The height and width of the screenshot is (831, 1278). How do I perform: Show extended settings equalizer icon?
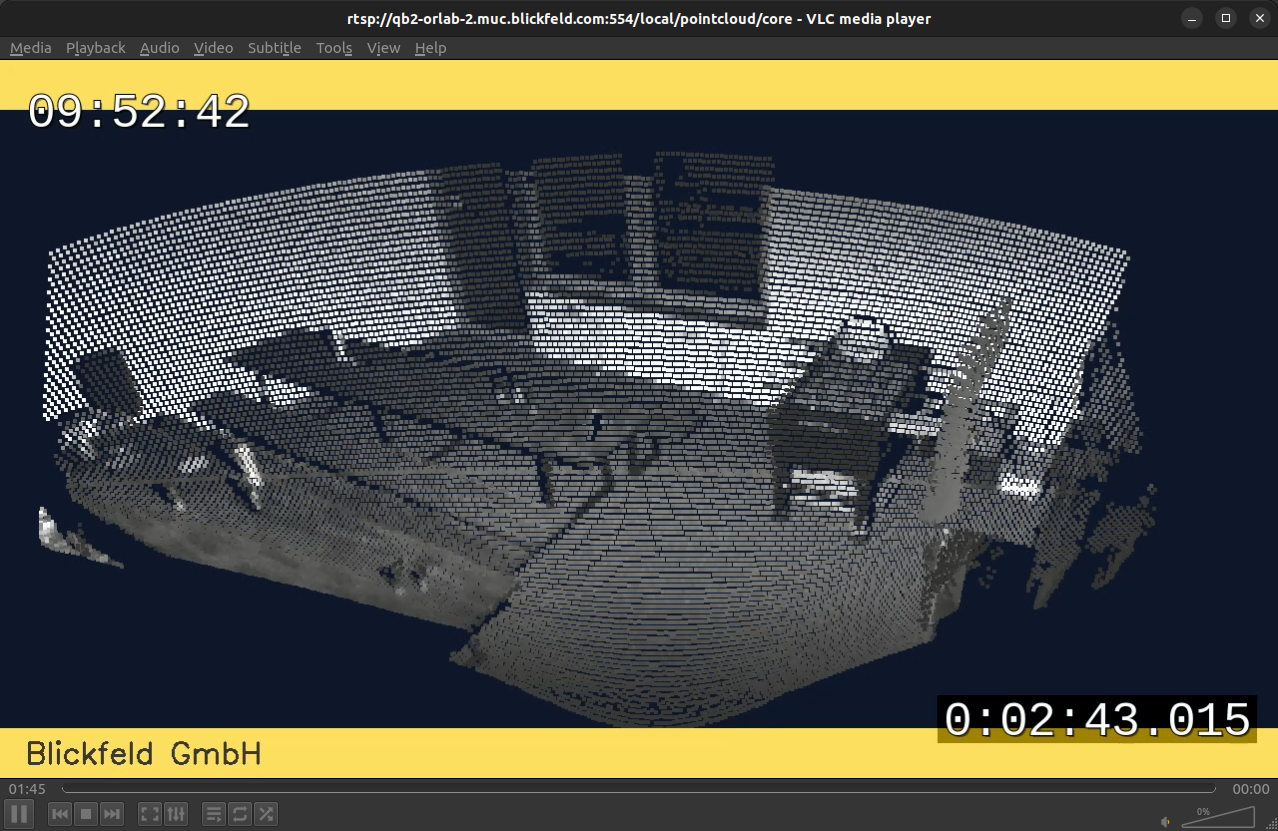click(176, 814)
